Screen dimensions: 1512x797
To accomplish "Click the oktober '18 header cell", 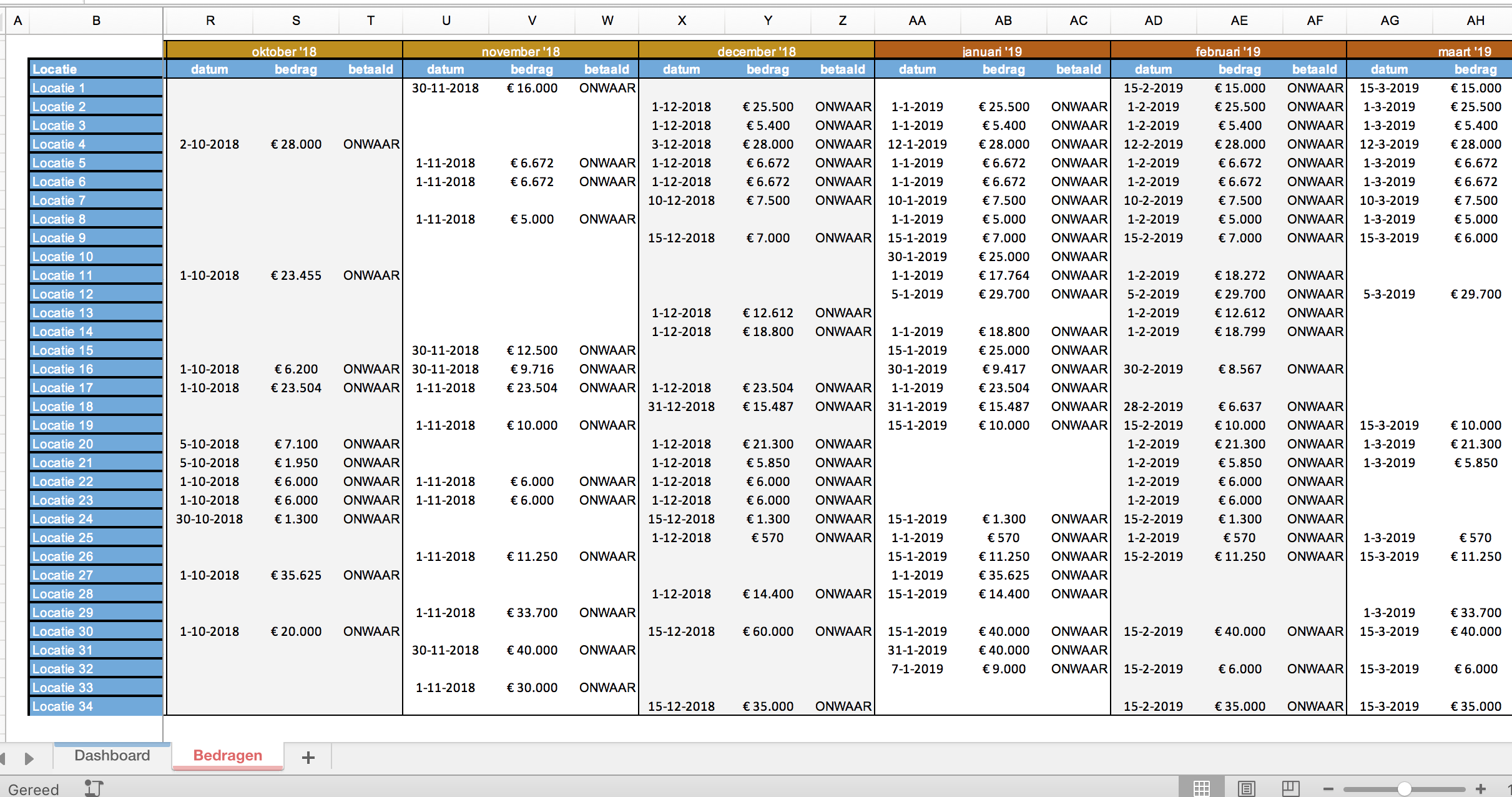I will 284,51.
